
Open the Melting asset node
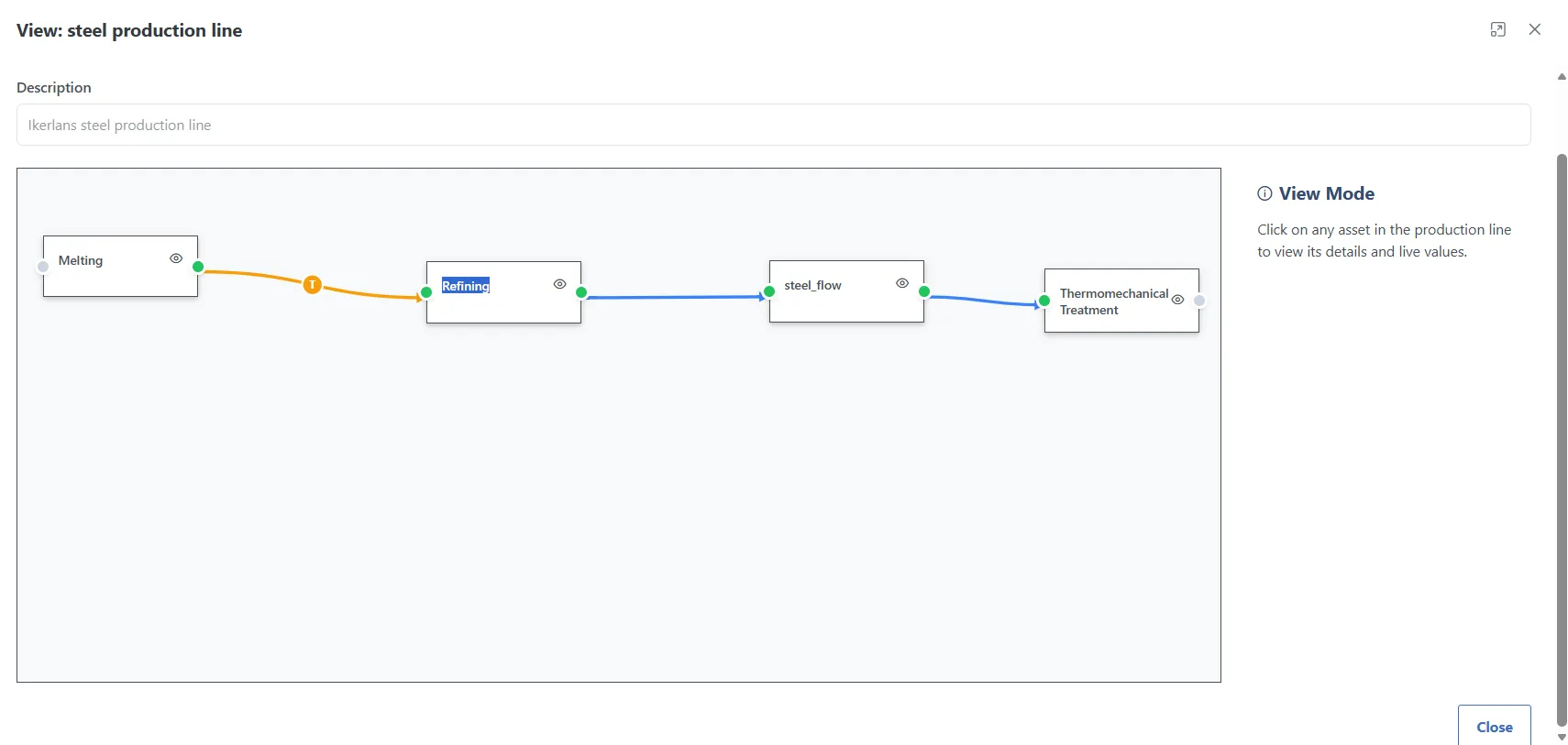coord(120,266)
